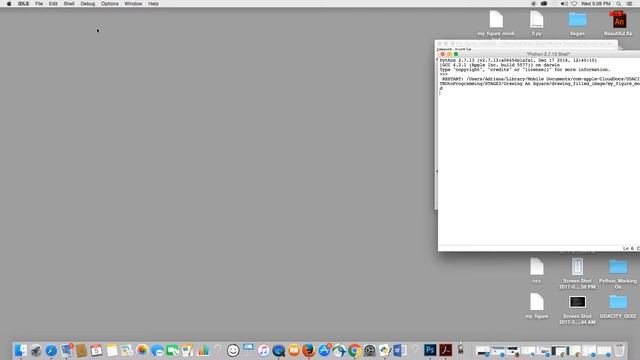The height and width of the screenshot is (360, 640).
Task: Open the smiley face app in Dock
Action: click(x=233, y=350)
